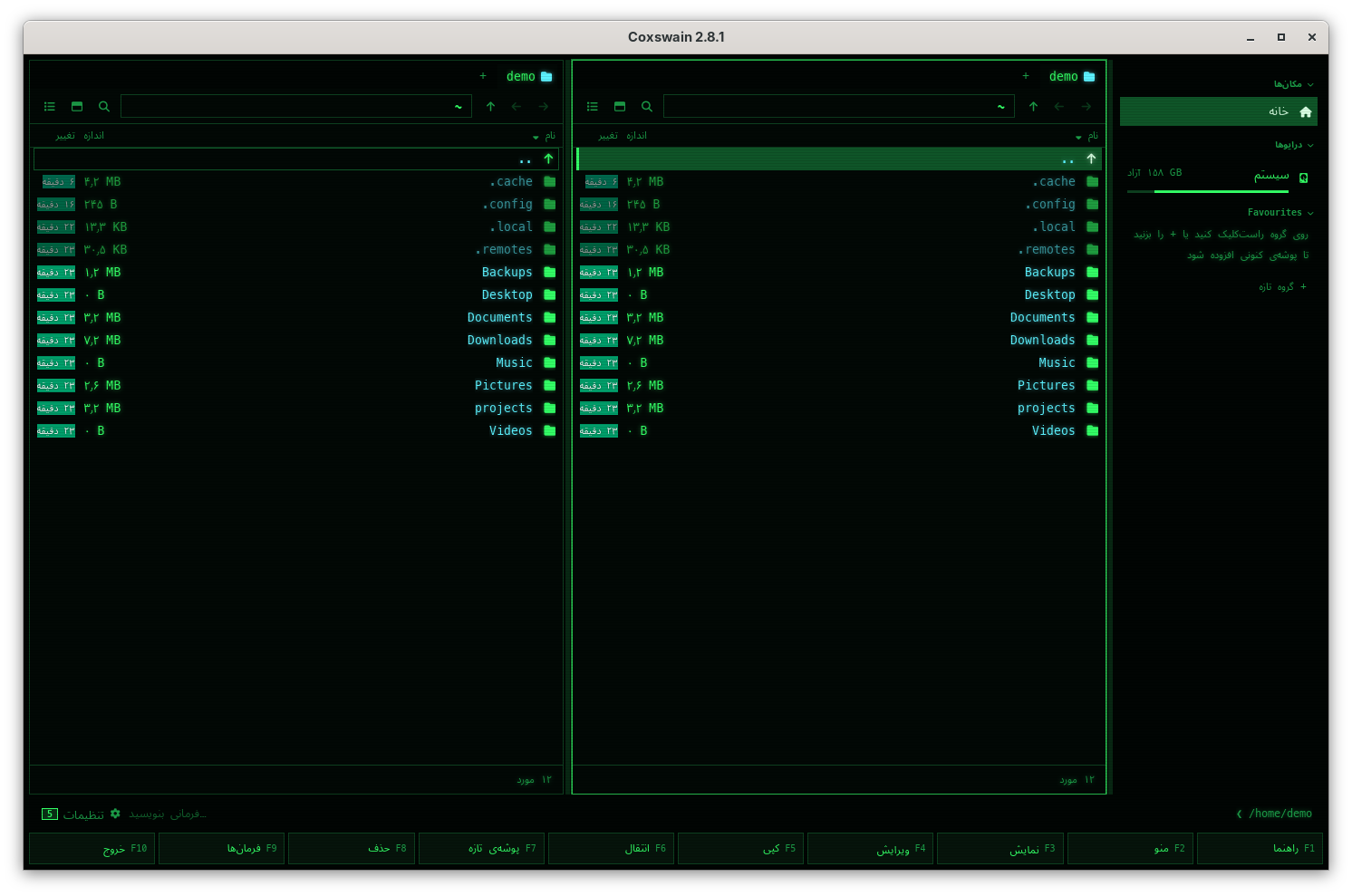Sort left pane by name column header
Viewport: 1352px width, 896px height.
coord(545,136)
